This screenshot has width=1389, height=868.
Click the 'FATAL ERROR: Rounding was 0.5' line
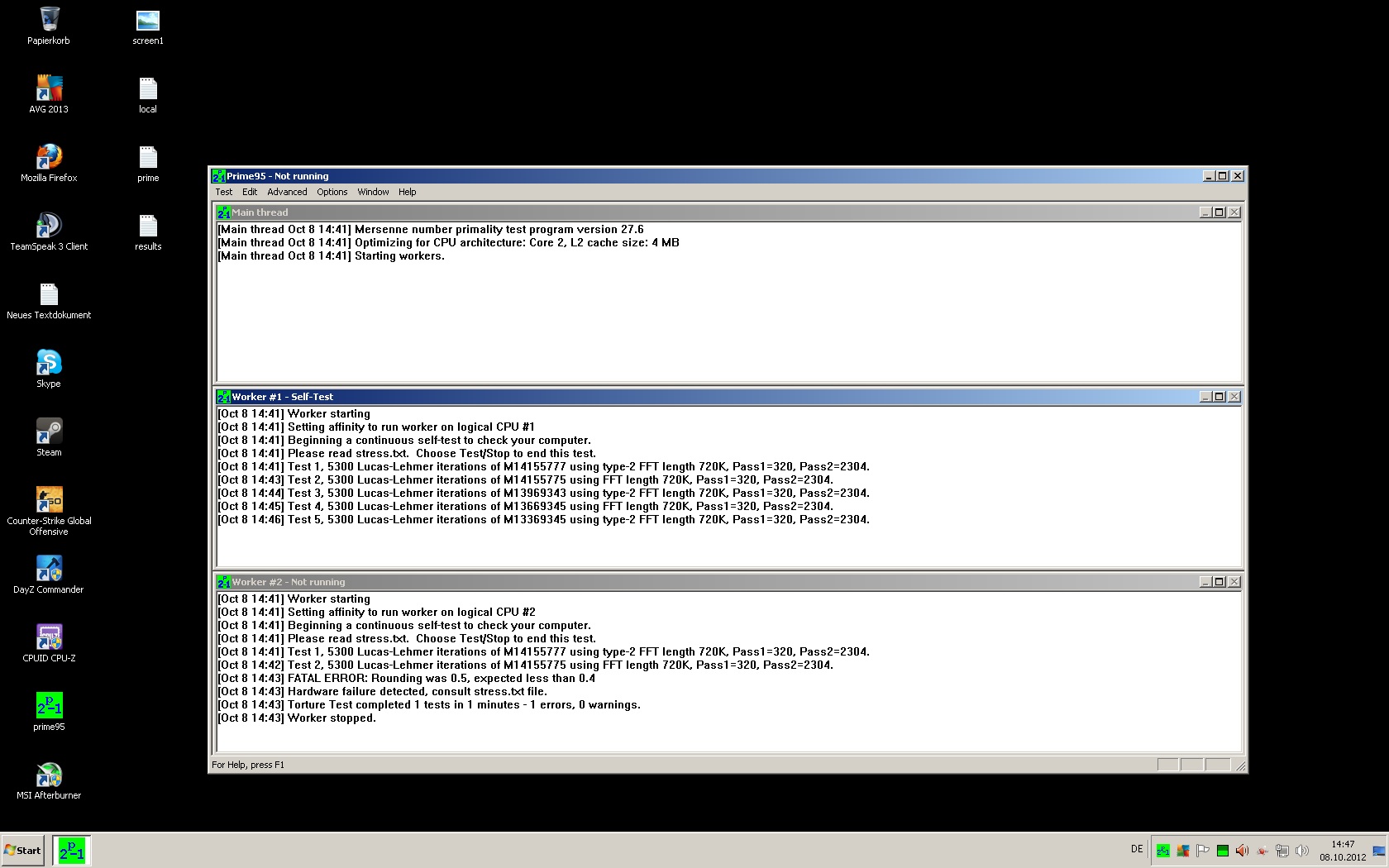point(406,679)
